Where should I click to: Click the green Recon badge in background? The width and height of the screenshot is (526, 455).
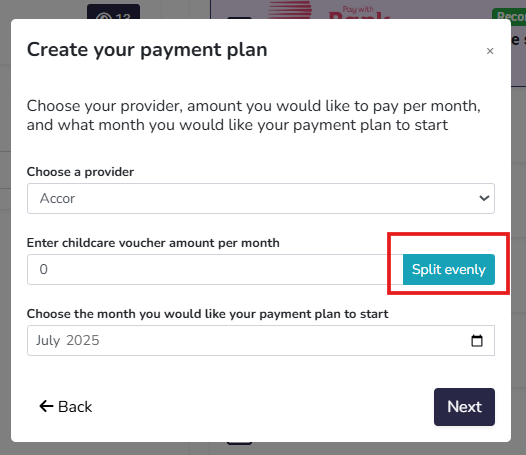pos(509,14)
